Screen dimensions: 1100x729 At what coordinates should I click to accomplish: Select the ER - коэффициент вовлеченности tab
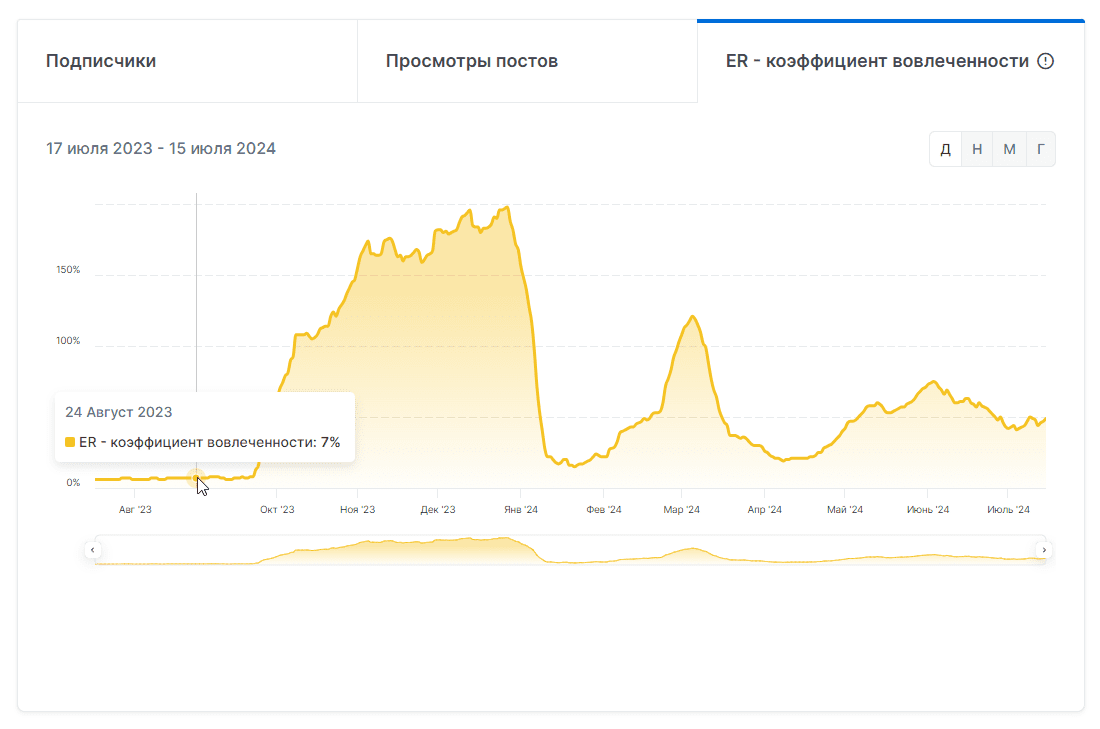pos(877,61)
